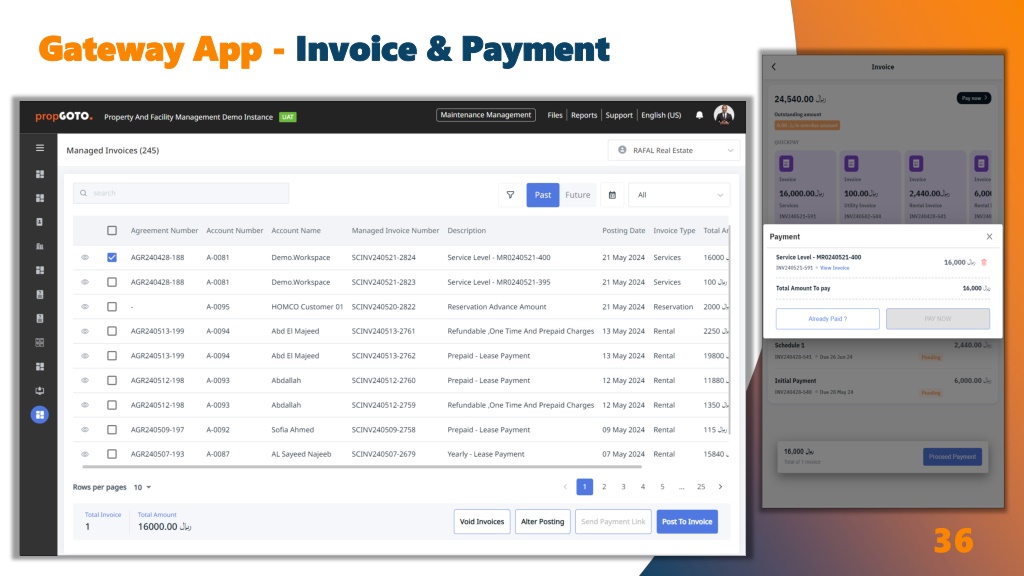Preview SCINV240512-2759 with its eye icon
Screen dimensions: 1024x576
click(x=85, y=405)
